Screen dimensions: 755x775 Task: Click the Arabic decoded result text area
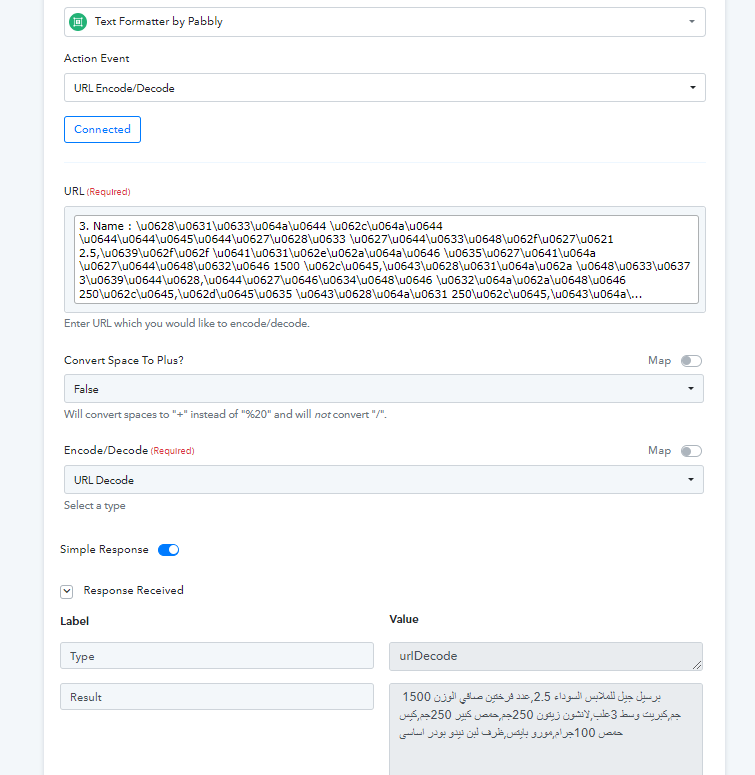tap(545, 729)
